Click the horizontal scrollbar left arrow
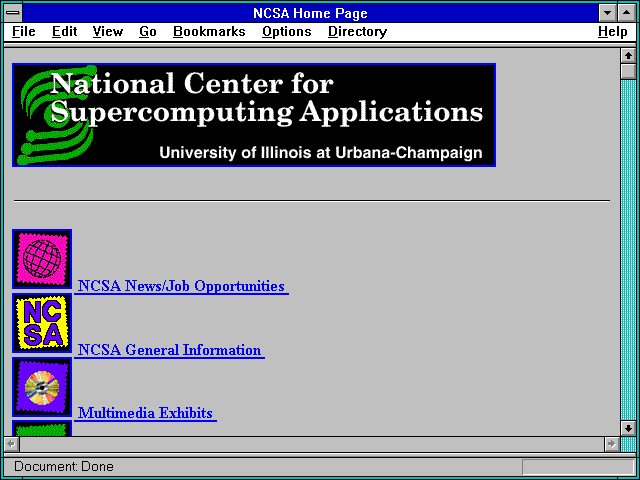640x480 pixels. pos(12,444)
